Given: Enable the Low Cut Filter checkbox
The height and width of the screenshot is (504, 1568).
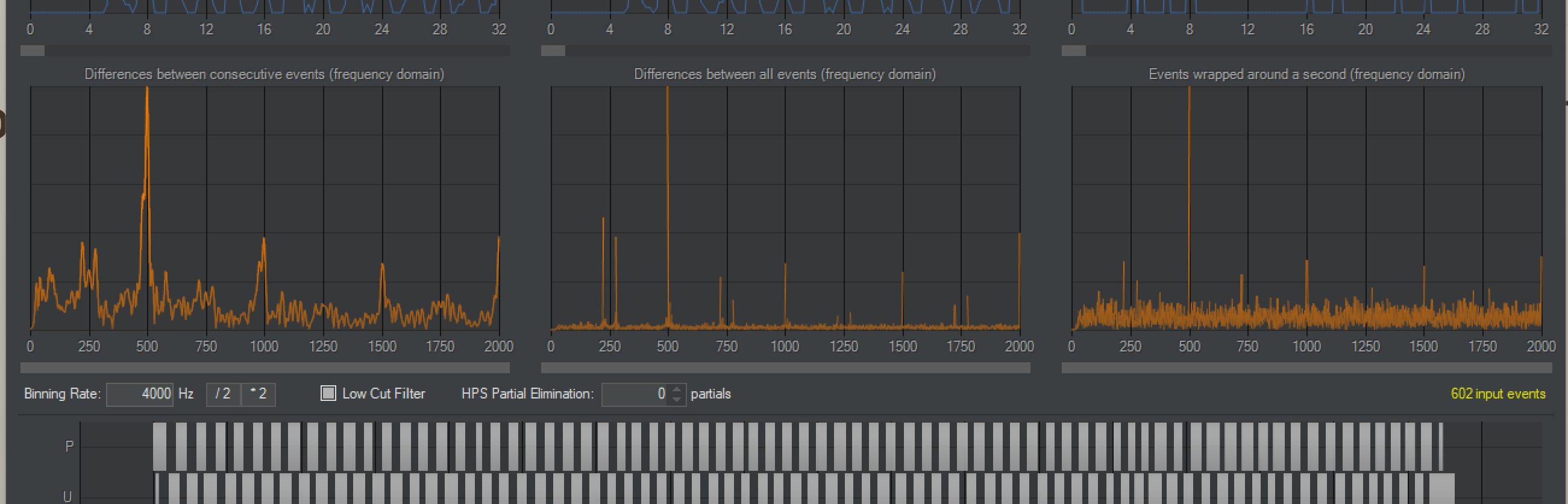Looking at the screenshot, I should click(x=328, y=393).
